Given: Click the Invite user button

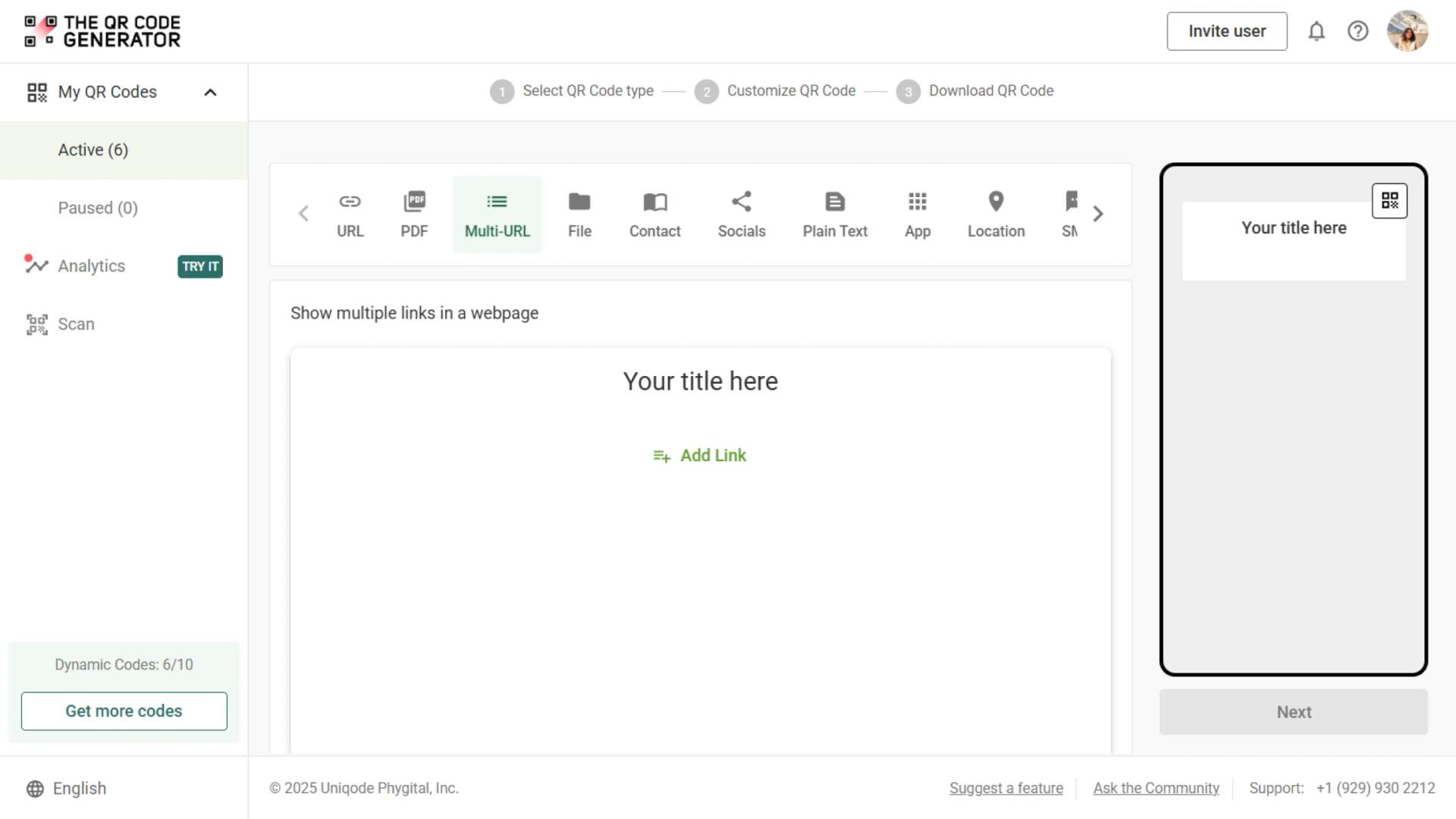Looking at the screenshot, I should [x=1227, y=31].
